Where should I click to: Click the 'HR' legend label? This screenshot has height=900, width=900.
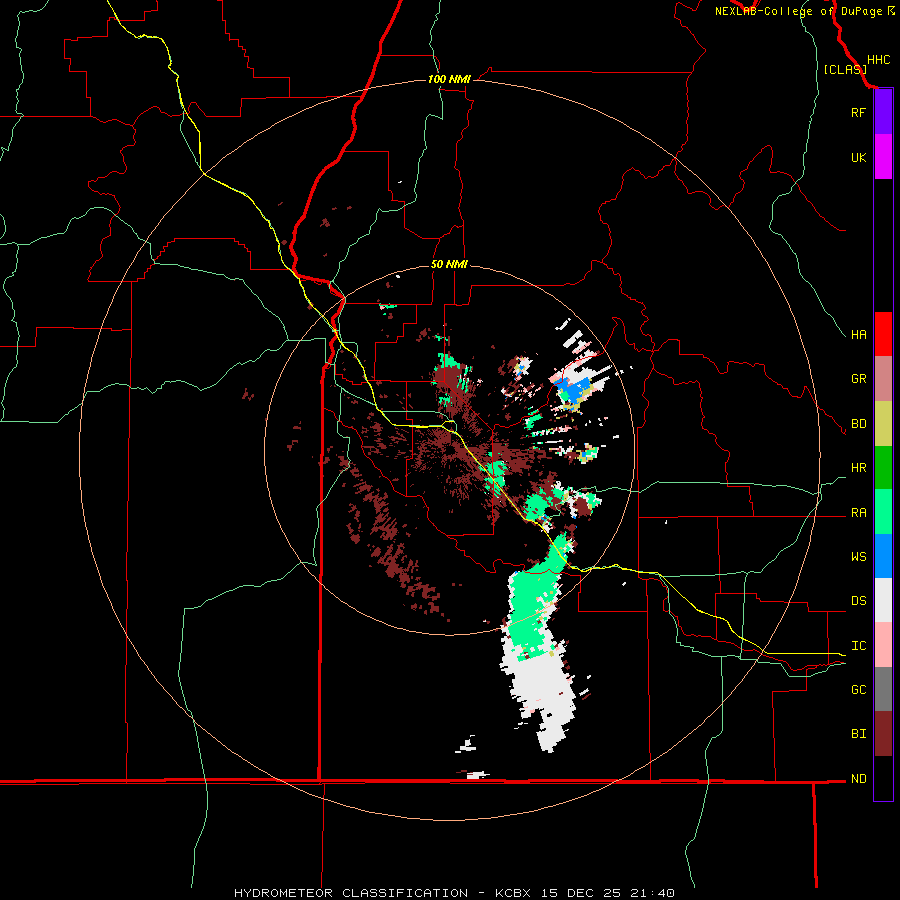pyautogui.click(x=858, y=468)
